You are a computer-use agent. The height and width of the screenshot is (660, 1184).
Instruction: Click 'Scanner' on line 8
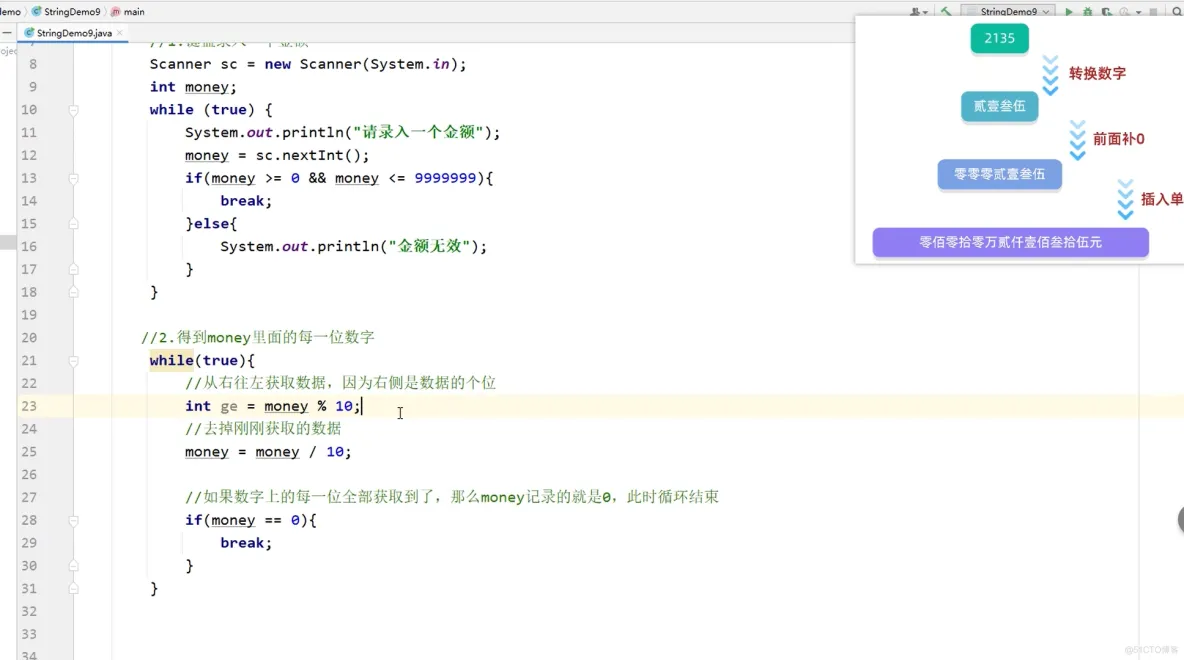(180, 64)
